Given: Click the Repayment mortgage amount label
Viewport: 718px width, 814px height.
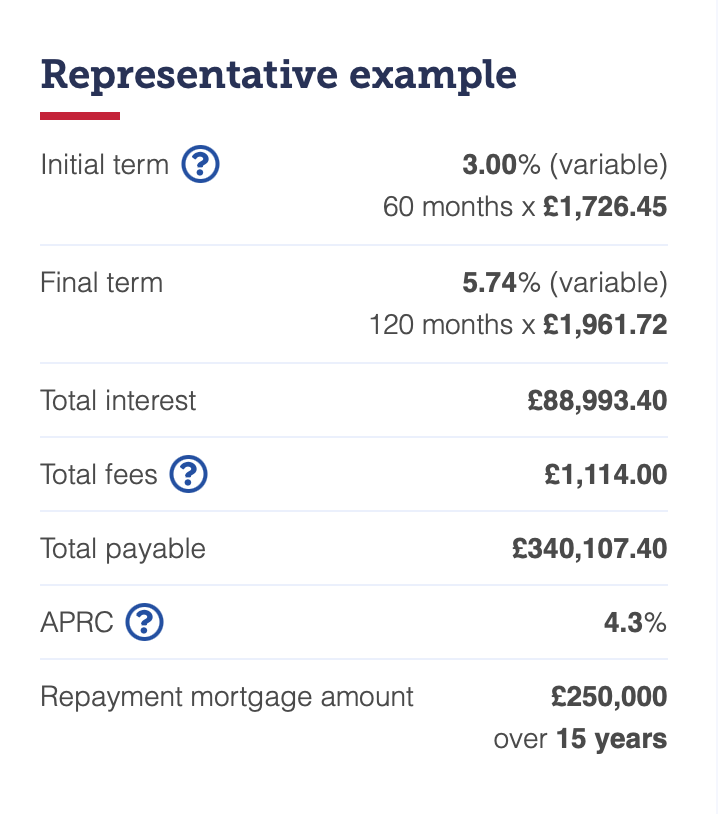Looking at the screenshot, I should [227, 697].
